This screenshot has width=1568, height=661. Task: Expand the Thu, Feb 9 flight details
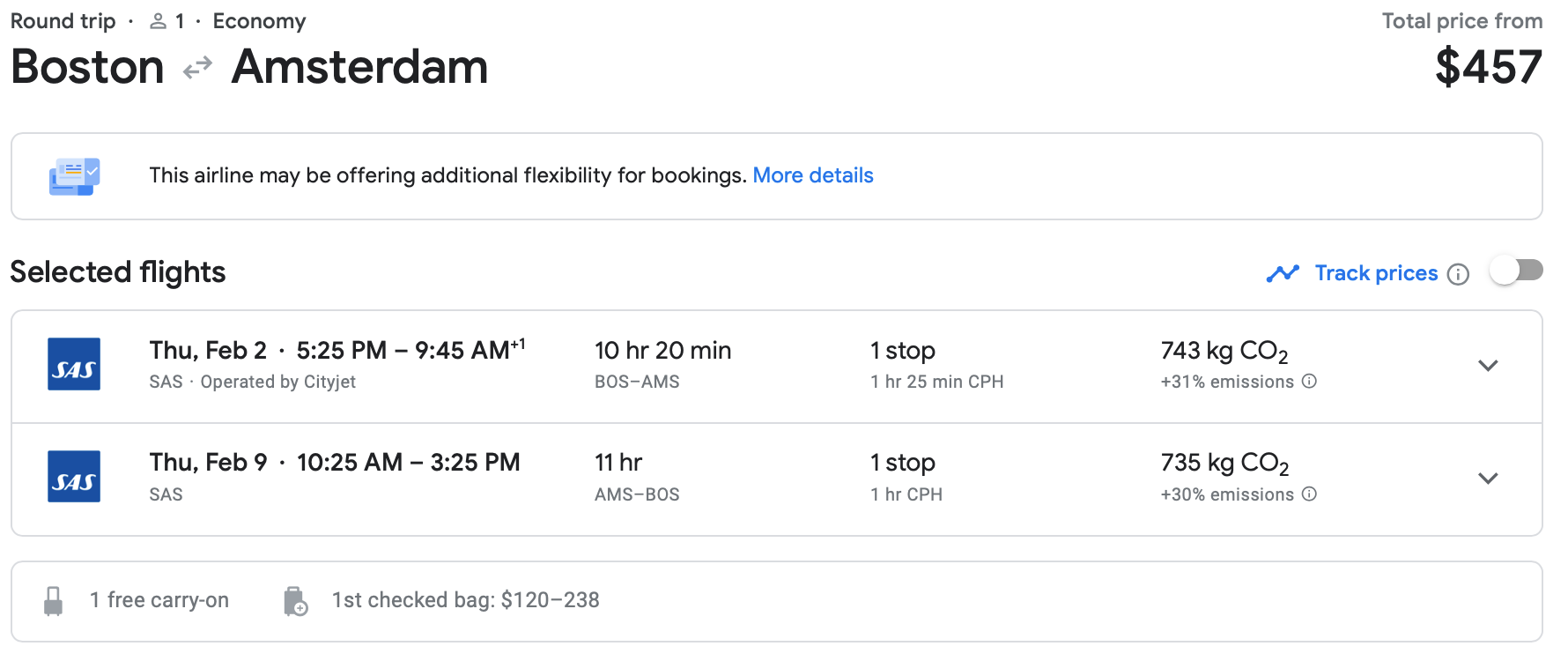[1488, 479]
